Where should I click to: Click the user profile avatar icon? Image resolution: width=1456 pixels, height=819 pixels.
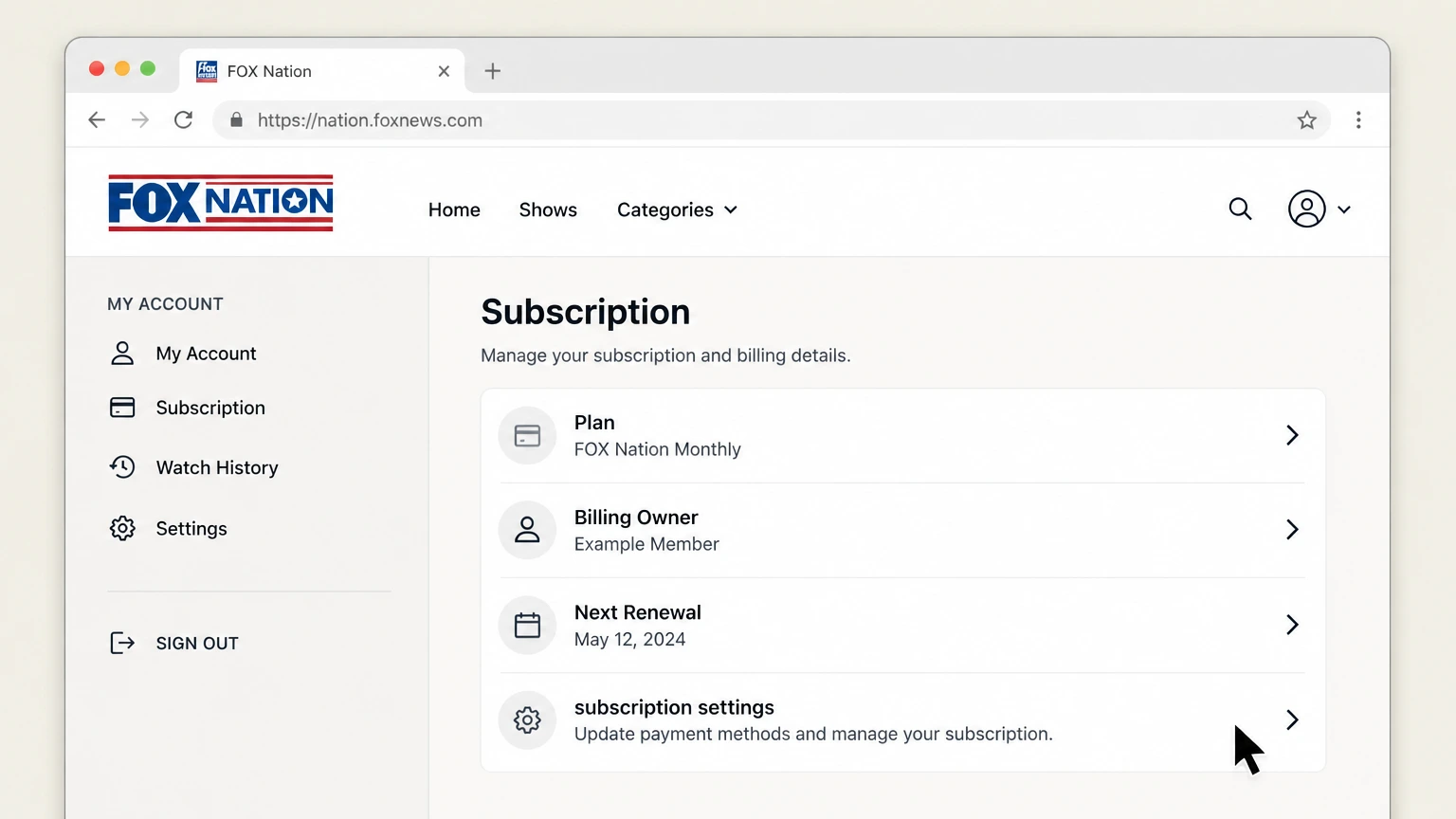coord(1306,209)
